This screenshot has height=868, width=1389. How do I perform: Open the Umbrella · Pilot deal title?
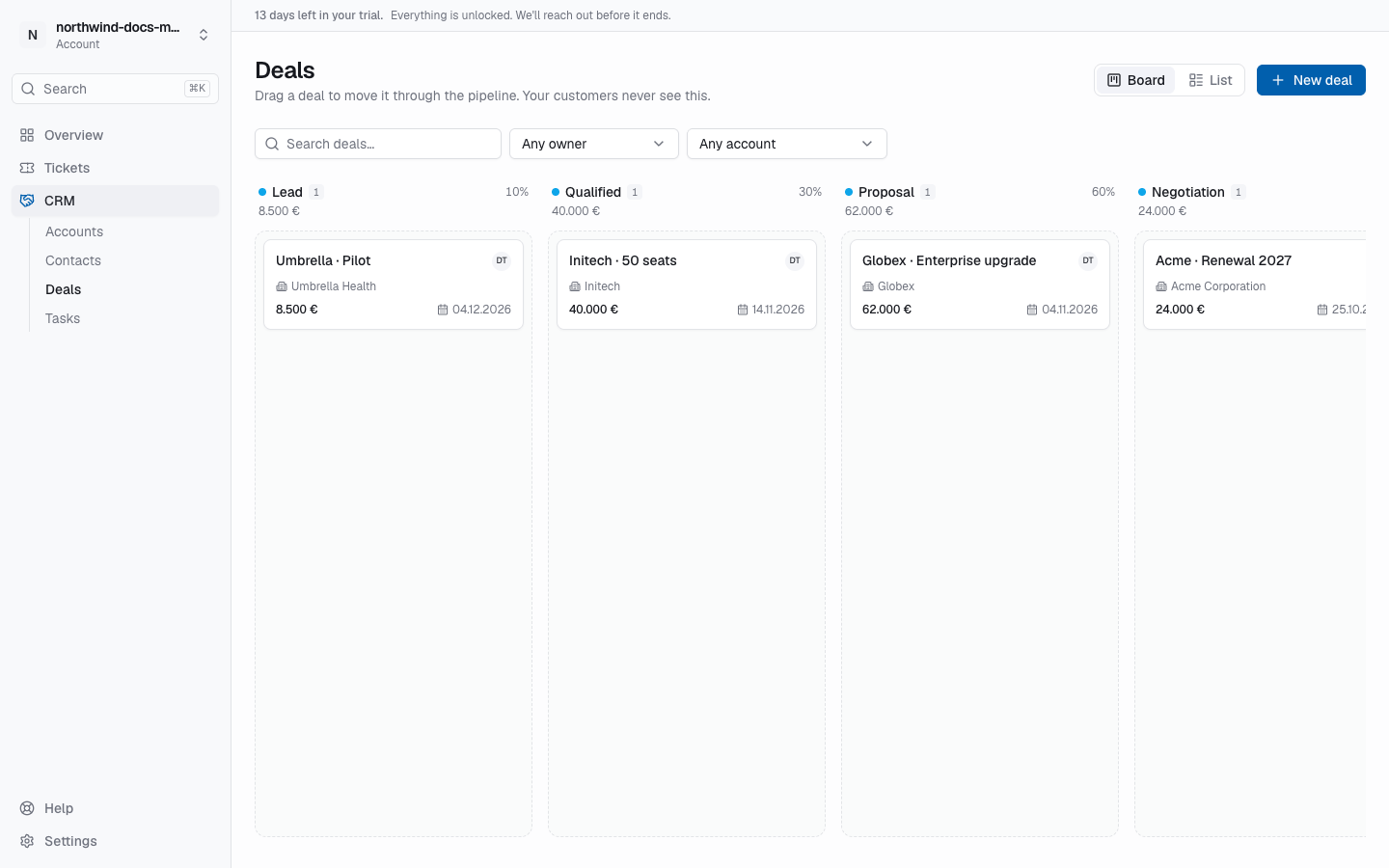tap(323, 260)
